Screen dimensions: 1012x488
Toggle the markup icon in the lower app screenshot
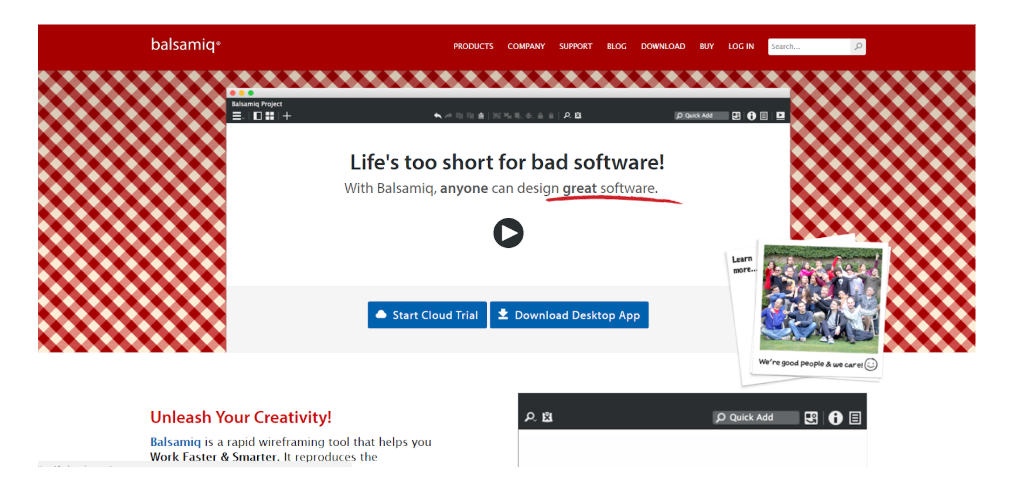547,418
